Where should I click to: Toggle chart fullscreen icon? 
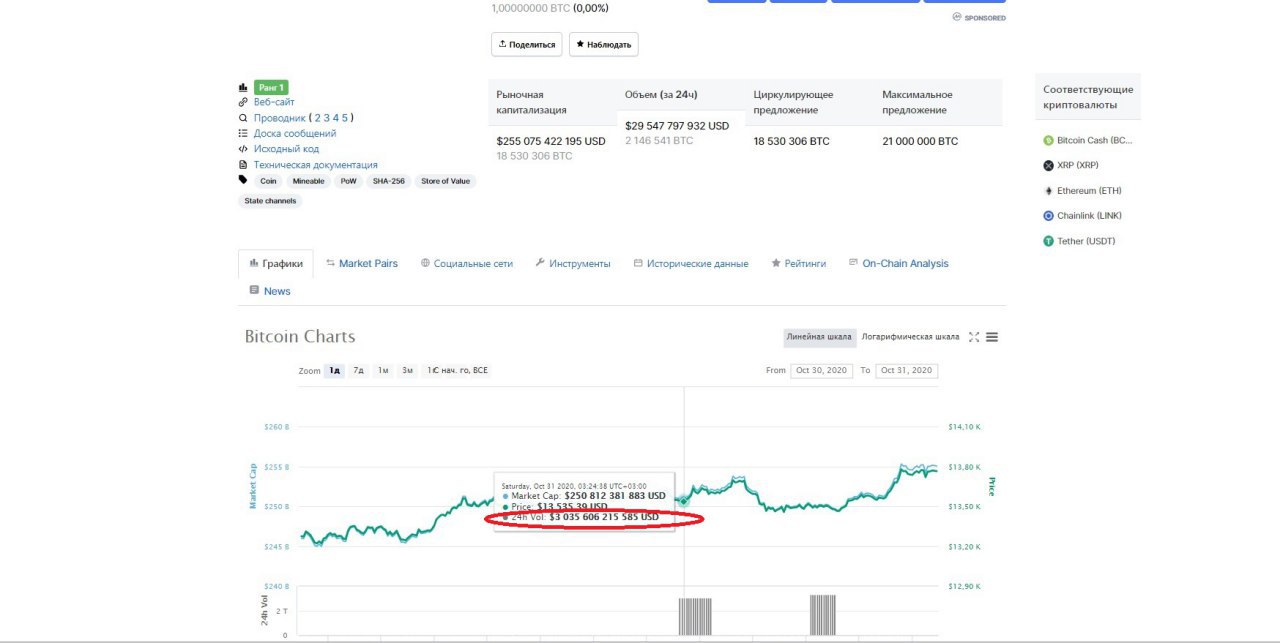[x=974, y=337]
